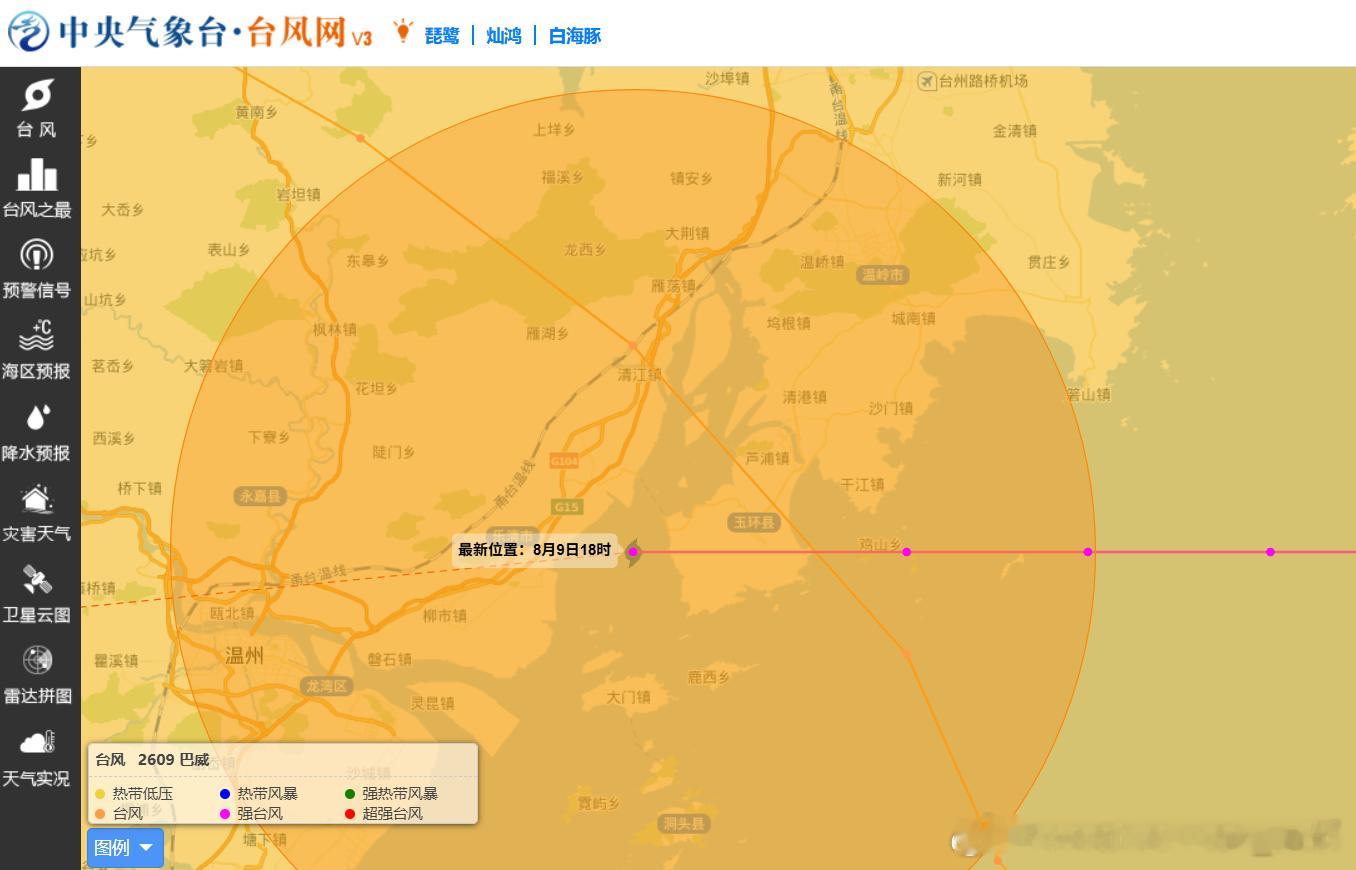Click the 强台风 magenta legend dot
Viewport: 1356px width, 870px height.
click(225, 814)
